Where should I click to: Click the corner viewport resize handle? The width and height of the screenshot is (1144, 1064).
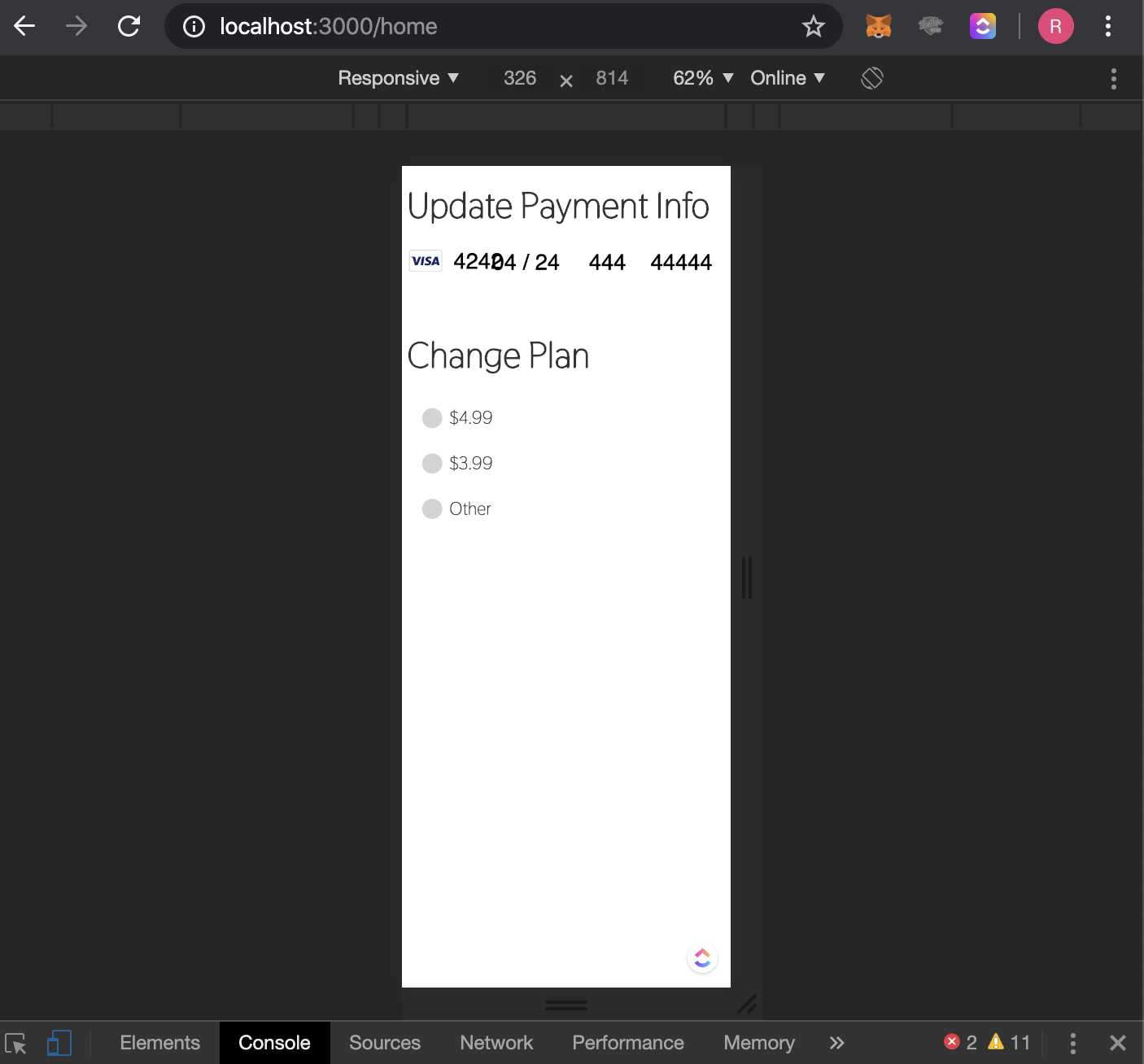coord(747,1005)
